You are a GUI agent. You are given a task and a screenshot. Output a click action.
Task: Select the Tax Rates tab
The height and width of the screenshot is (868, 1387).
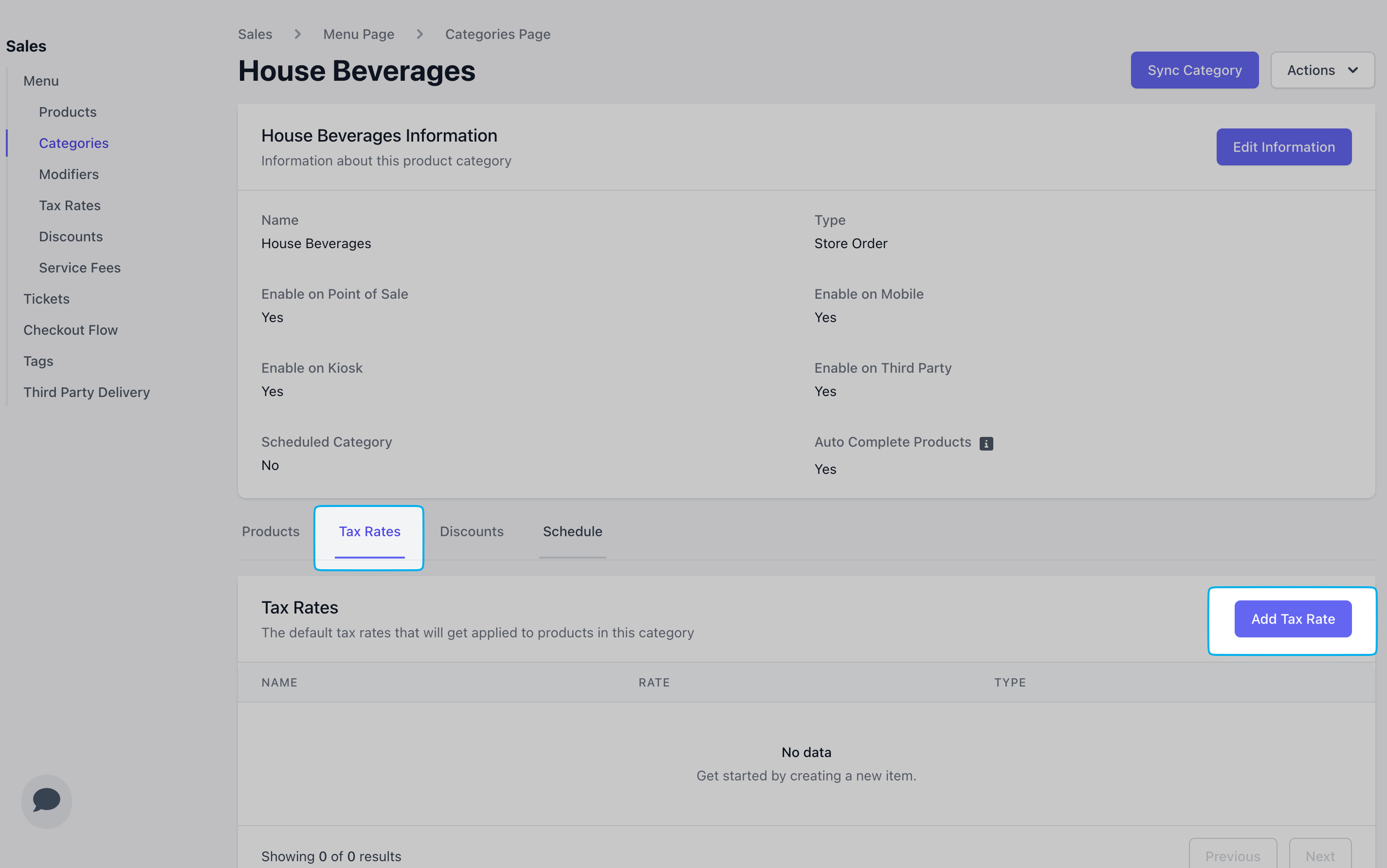point(369,531)
